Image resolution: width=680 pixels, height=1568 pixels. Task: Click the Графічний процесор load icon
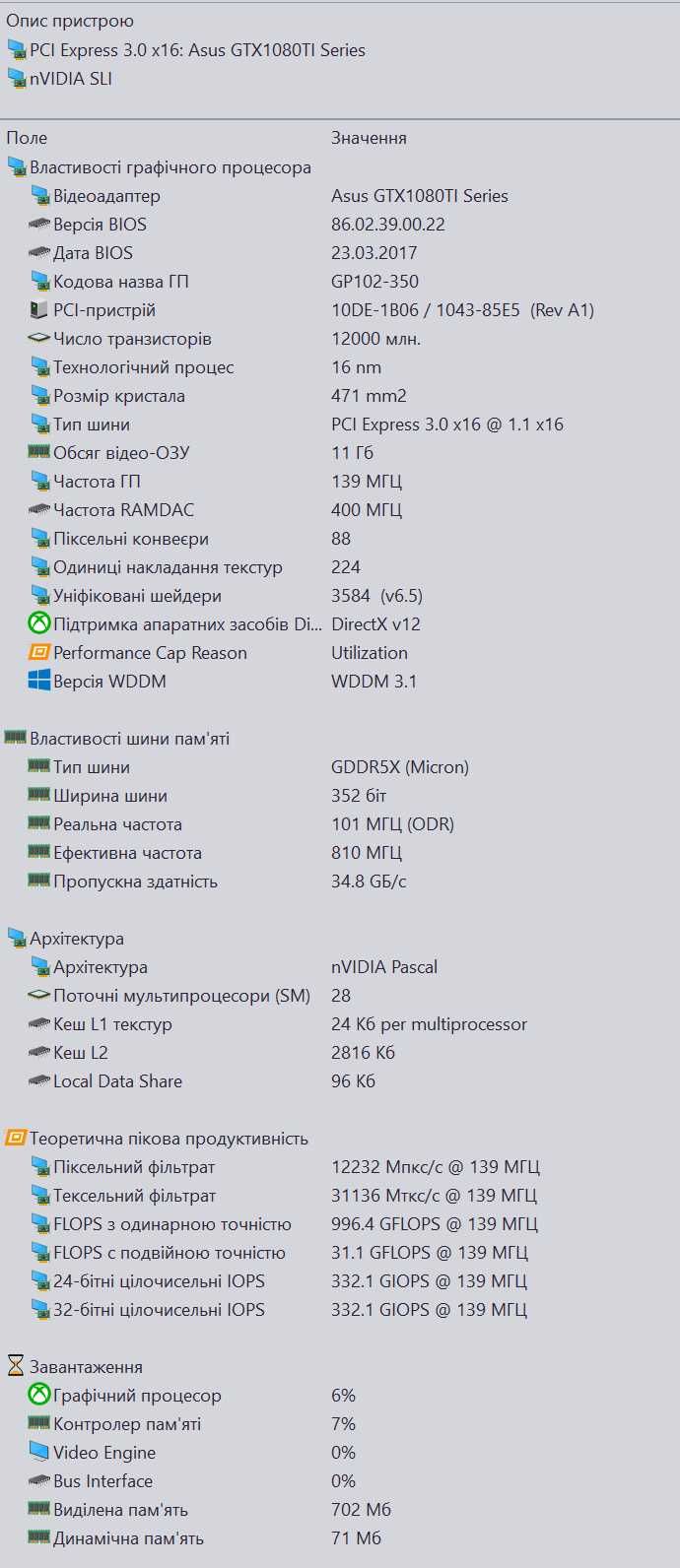click(39, 1395)
